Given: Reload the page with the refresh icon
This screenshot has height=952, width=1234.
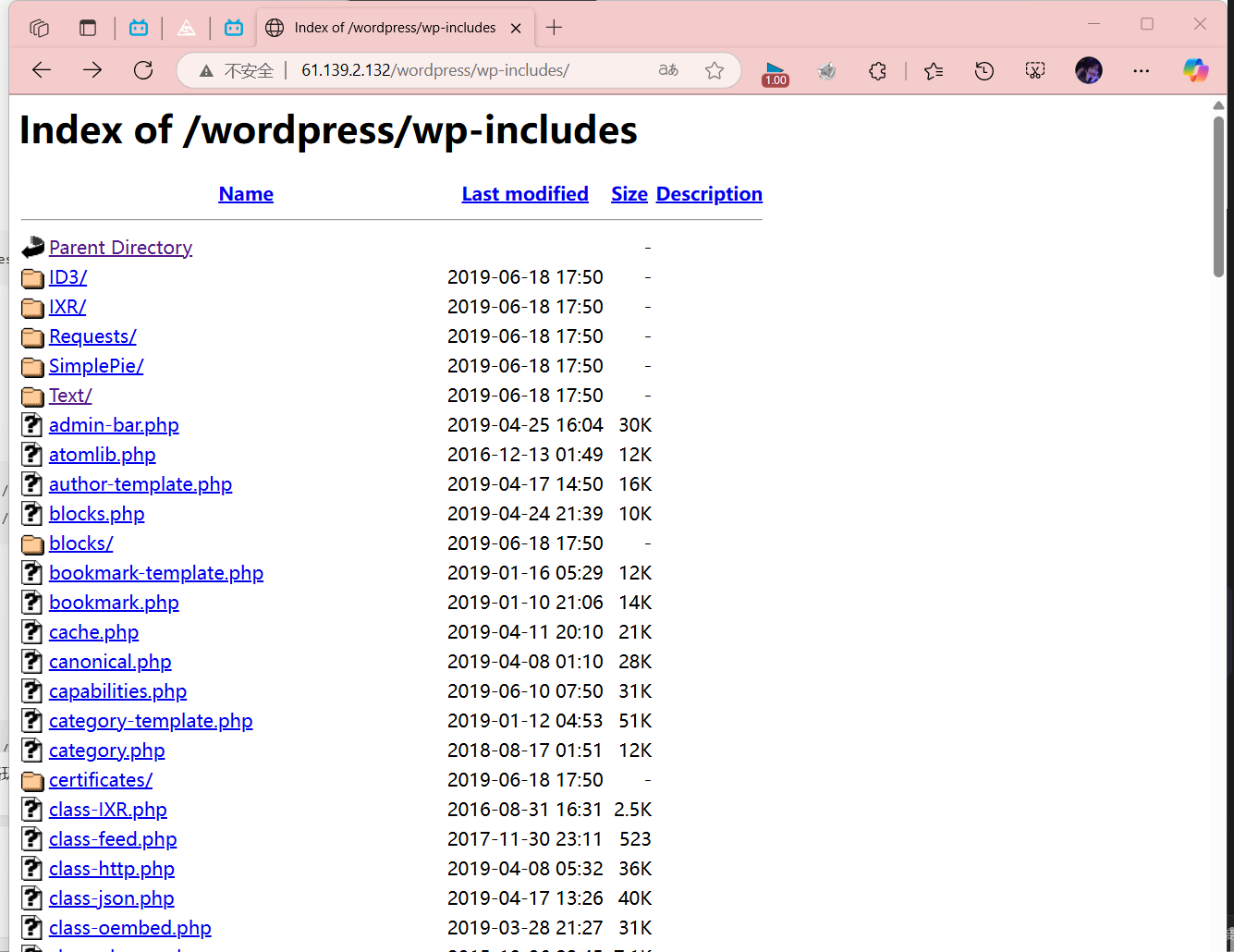Looking at the screenshot, I should point(143,70).
